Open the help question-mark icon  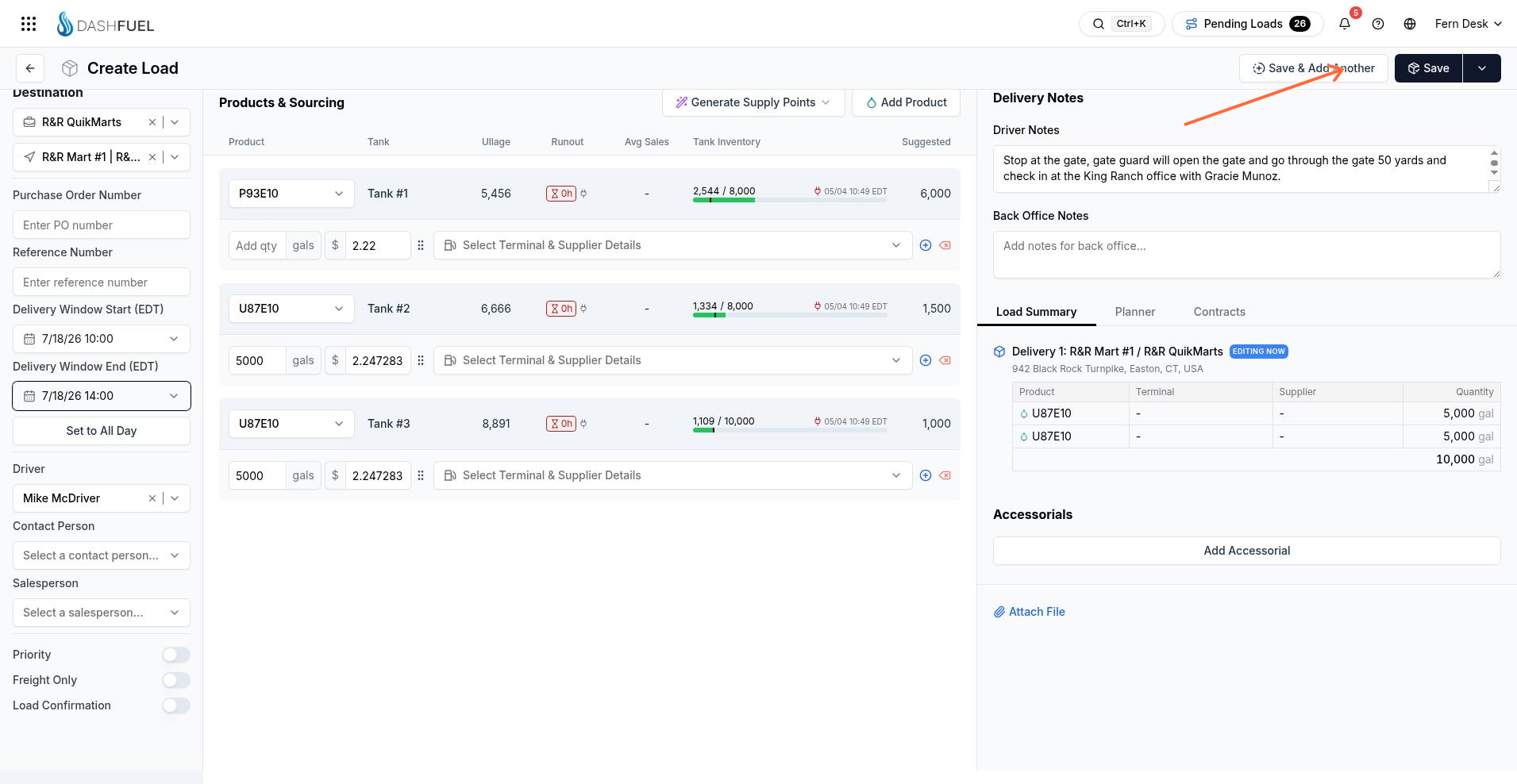[1378, 24]
